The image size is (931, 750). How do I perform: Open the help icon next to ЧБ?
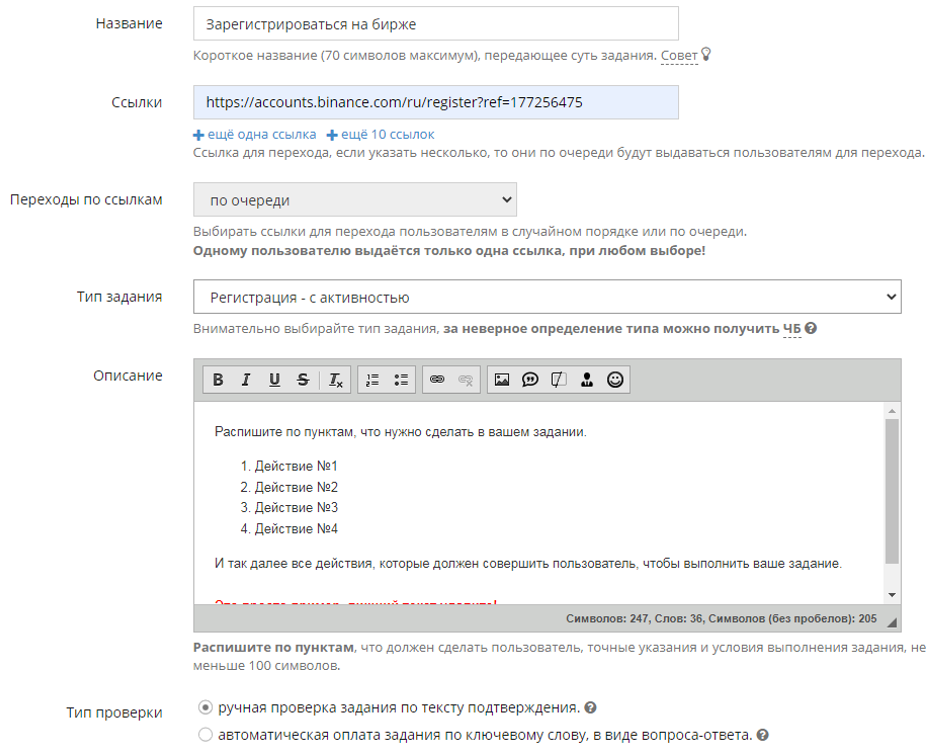tap(810, 328)
